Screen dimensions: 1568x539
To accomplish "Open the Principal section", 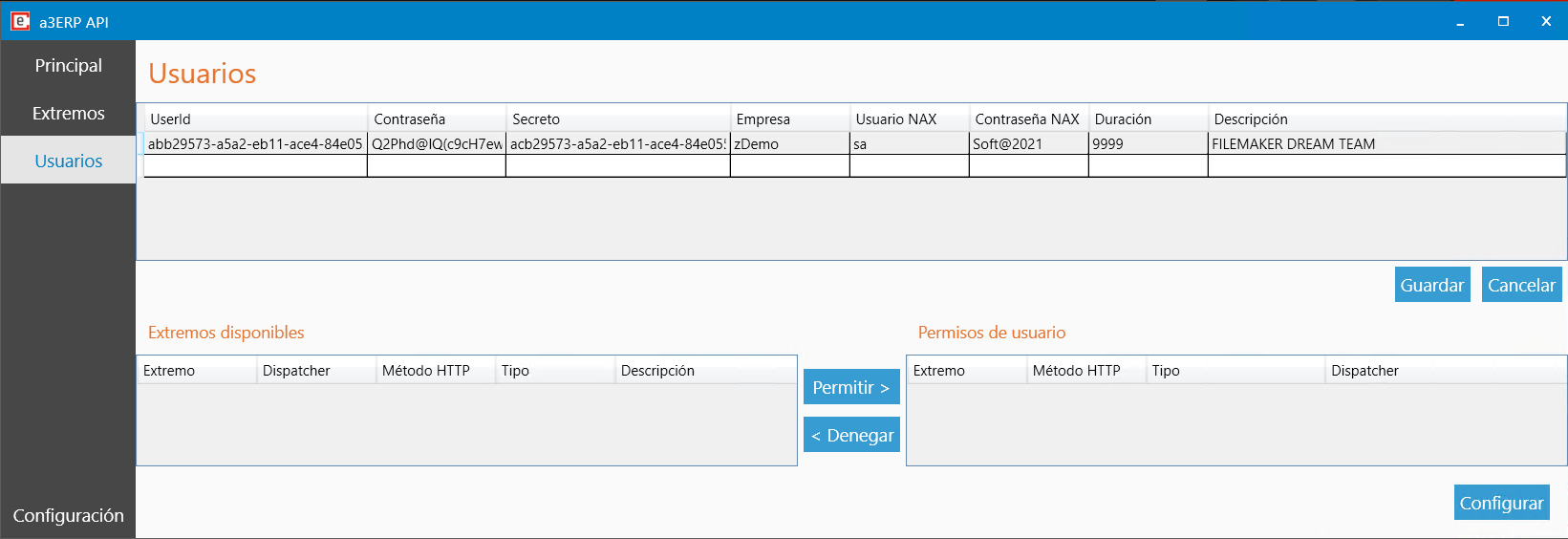I will 68,65.
